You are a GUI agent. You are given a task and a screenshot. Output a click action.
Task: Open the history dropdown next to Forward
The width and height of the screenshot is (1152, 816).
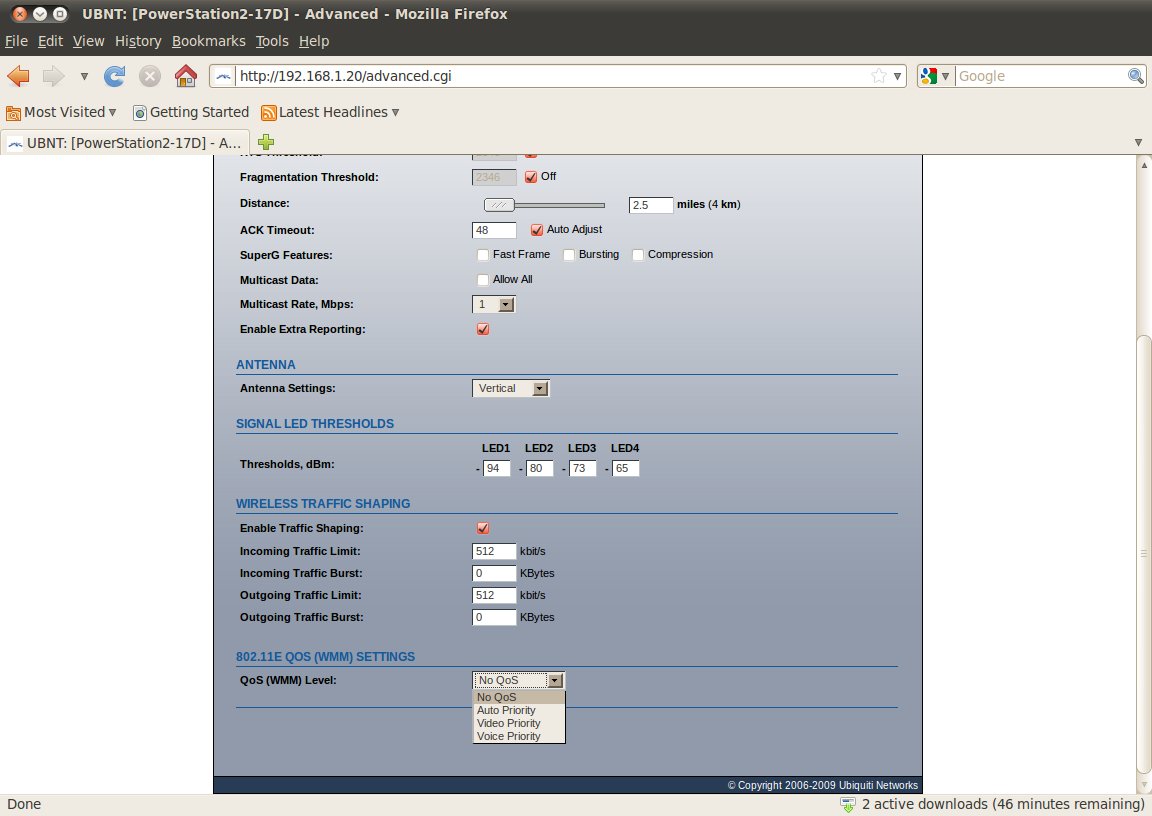(x=84, y=76)
